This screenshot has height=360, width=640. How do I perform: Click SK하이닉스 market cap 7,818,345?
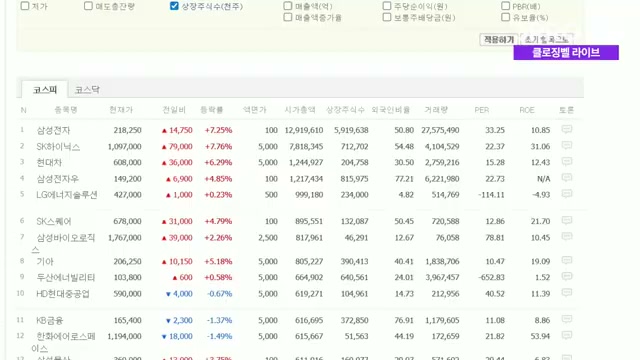point(306,147)
